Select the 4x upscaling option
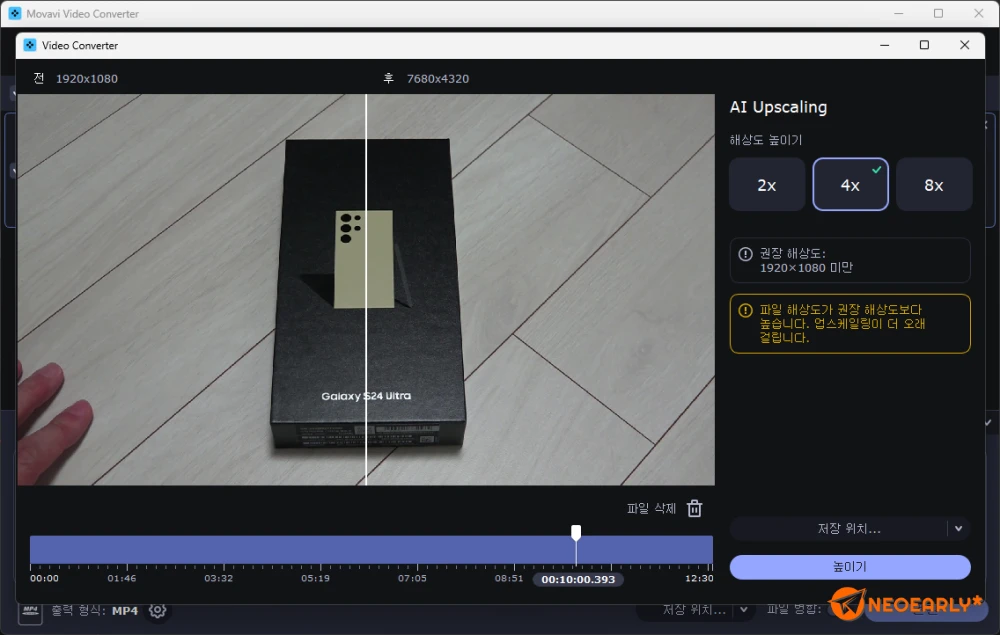The width and height of the screenshot is (1000, 635). [x=850, y=185]
